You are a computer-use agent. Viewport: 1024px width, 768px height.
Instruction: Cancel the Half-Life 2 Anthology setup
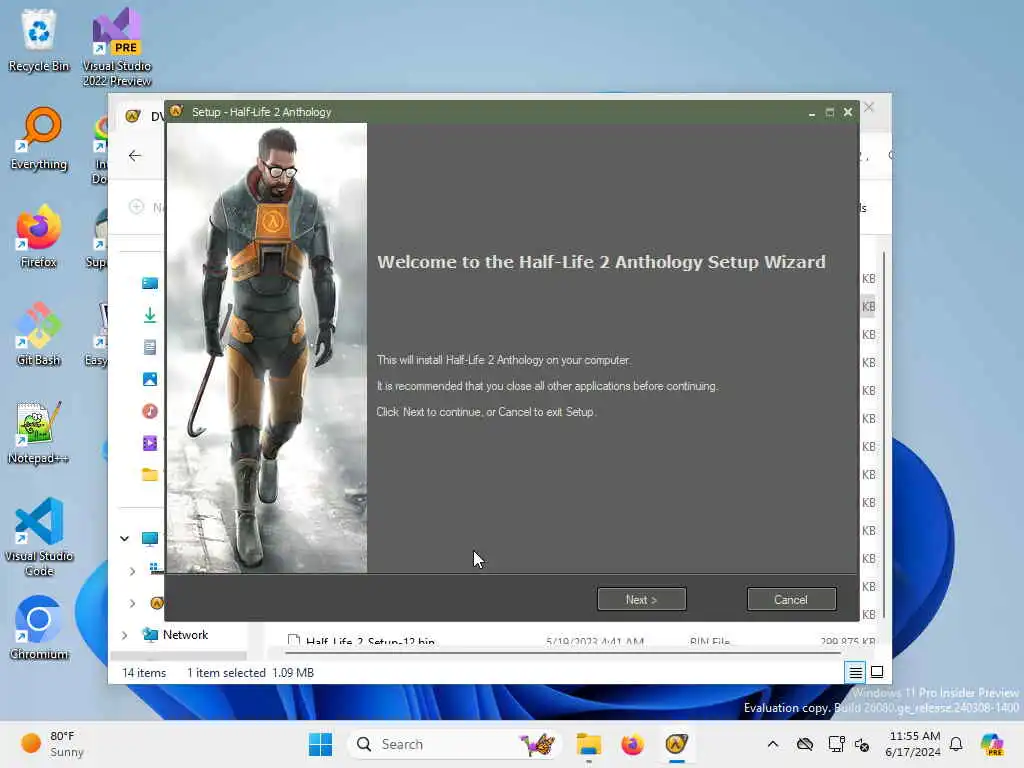pyautogui.click(x=791, y=600)
